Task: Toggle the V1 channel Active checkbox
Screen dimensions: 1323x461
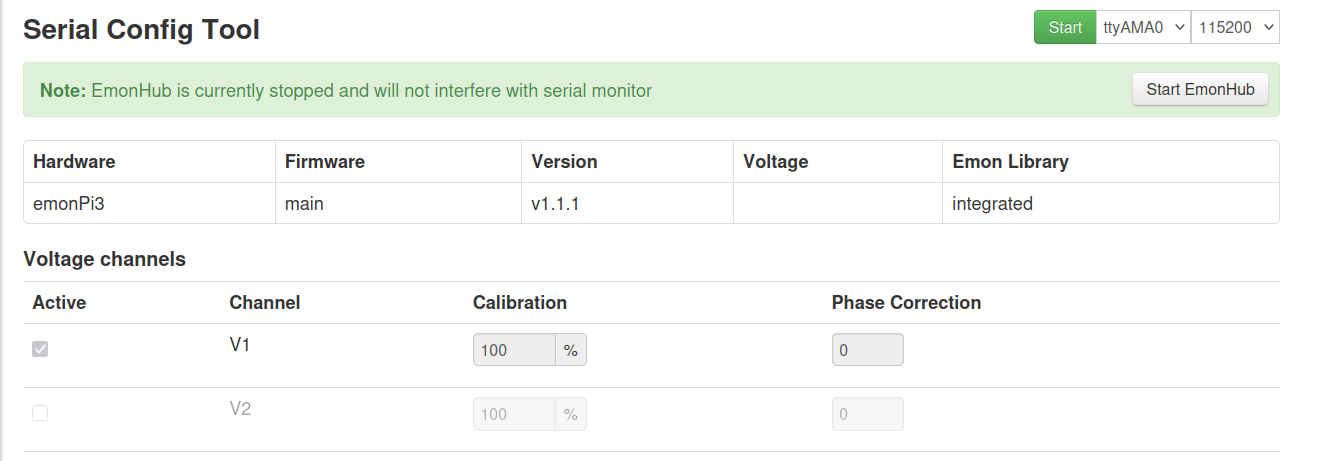Action: pyautogui.click(x=40, y=350)
